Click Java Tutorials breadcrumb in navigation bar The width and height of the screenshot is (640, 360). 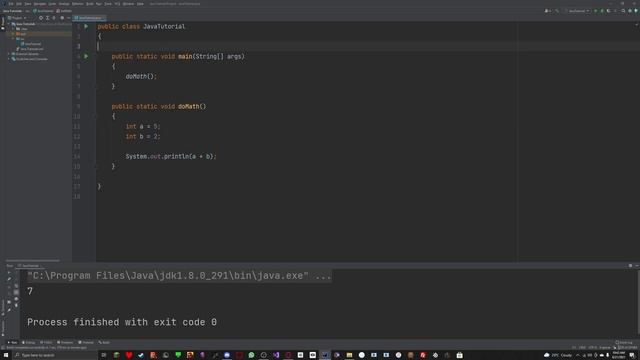(x=12, y=11)
